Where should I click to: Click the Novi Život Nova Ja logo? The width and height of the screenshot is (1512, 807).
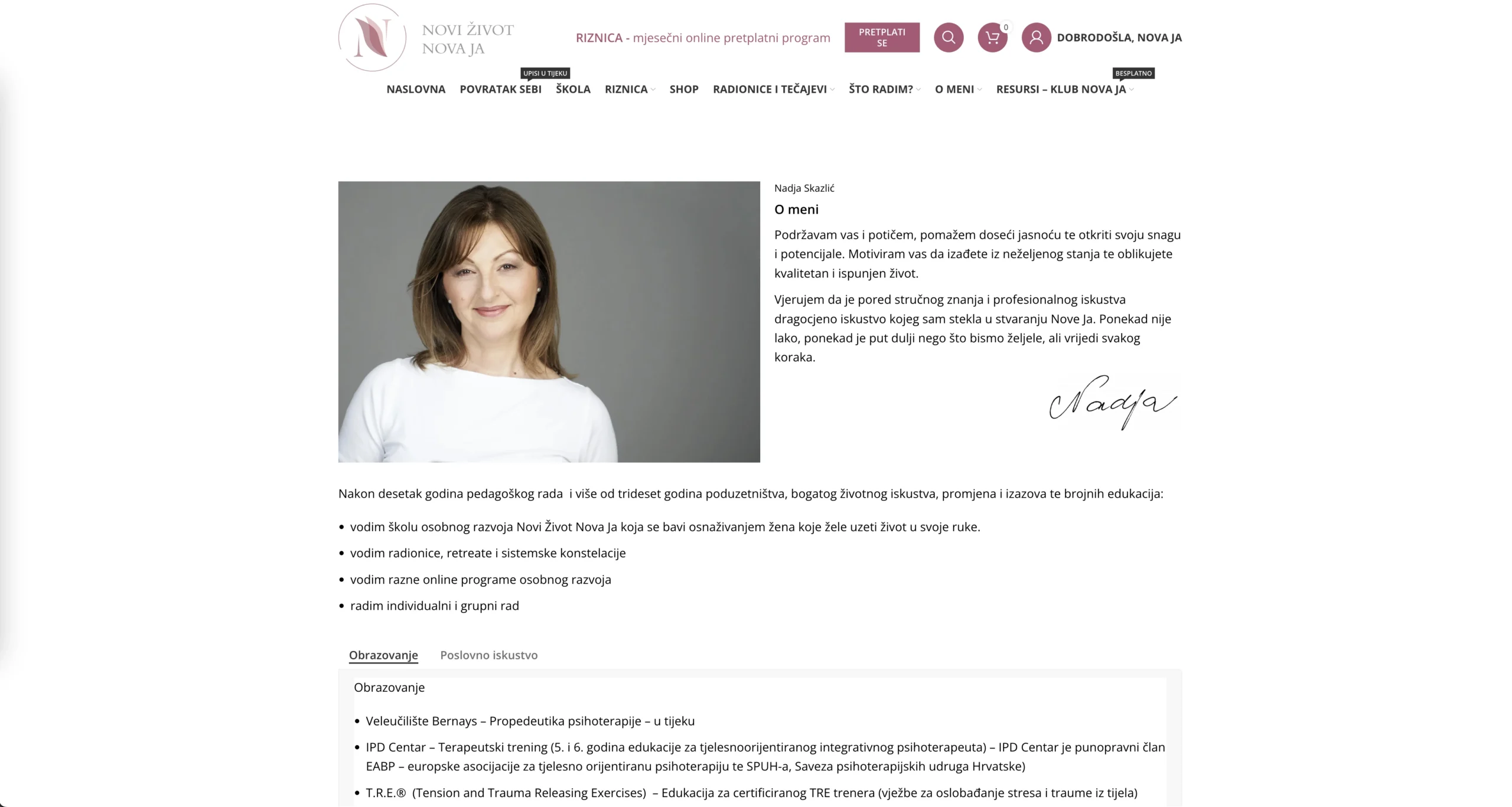[x=426, y=37]
